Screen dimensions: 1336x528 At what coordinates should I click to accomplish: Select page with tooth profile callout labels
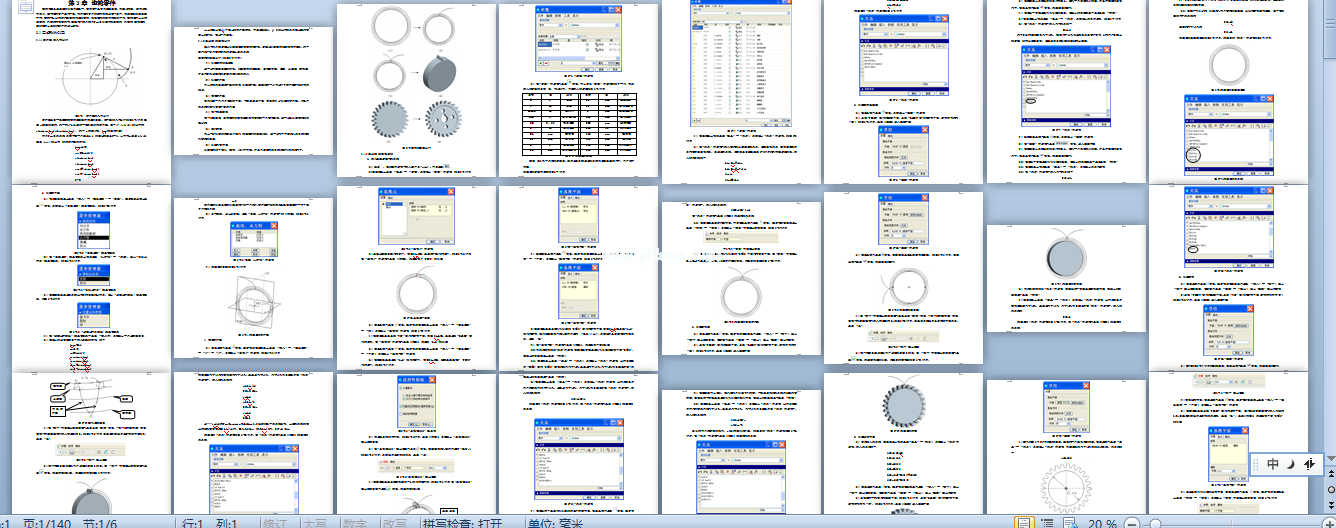[92, 444]
